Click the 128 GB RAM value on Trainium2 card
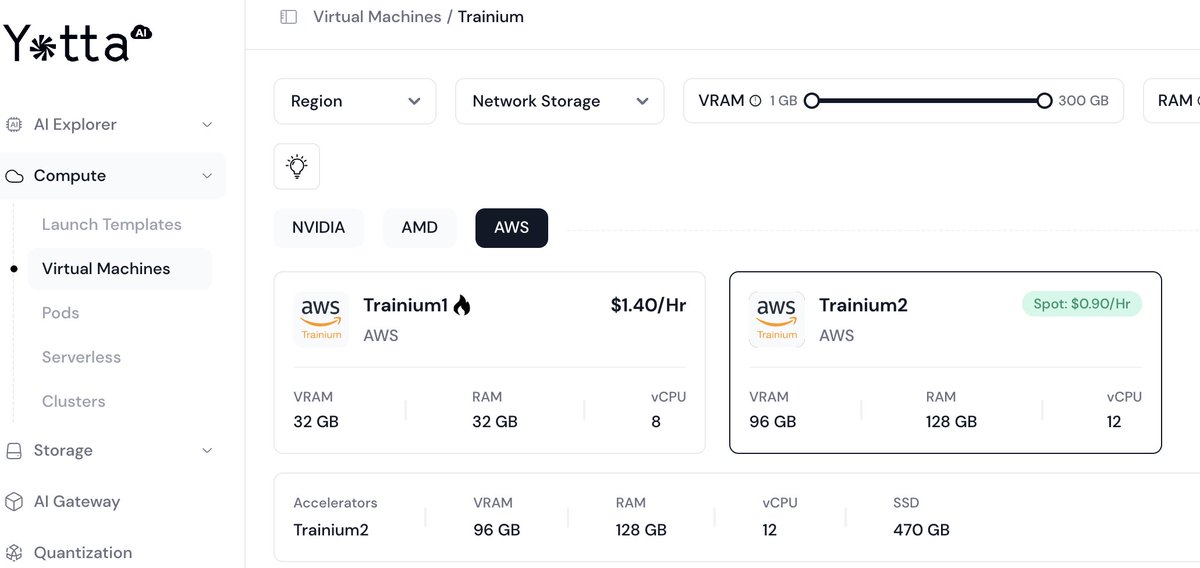Screen dimensions: 1200x568 tap(951, 422)
